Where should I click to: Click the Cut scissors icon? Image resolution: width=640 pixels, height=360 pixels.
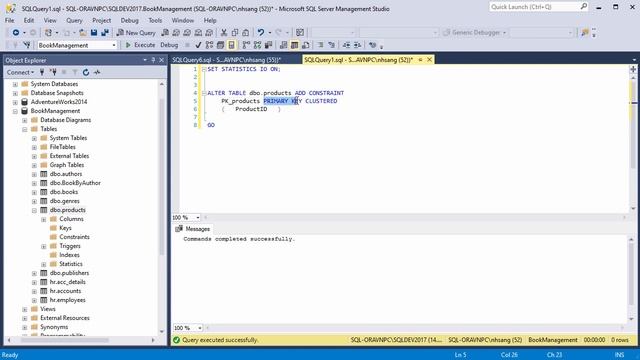(224, 33)
